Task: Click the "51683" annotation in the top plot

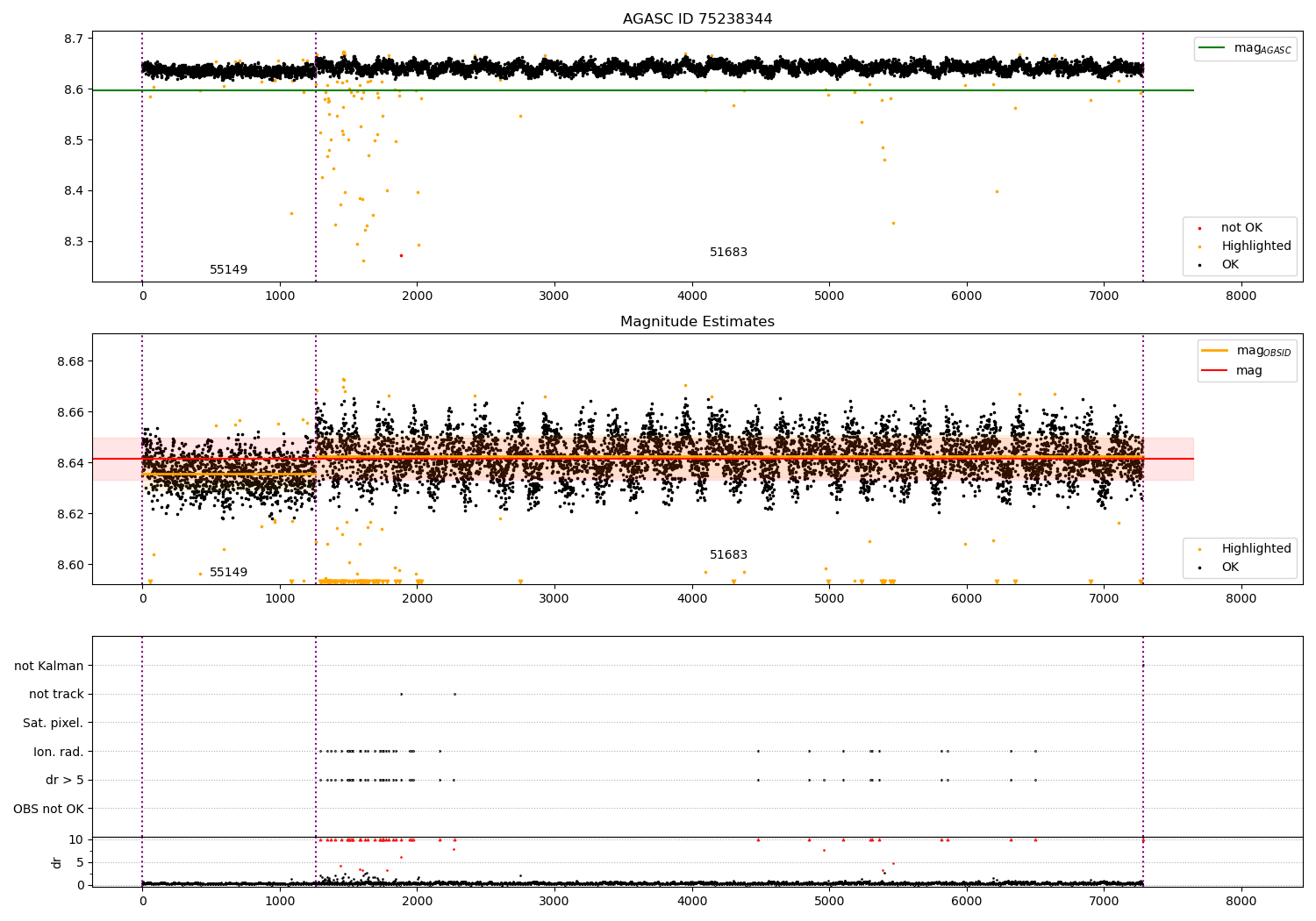Action: coord(728,253)
